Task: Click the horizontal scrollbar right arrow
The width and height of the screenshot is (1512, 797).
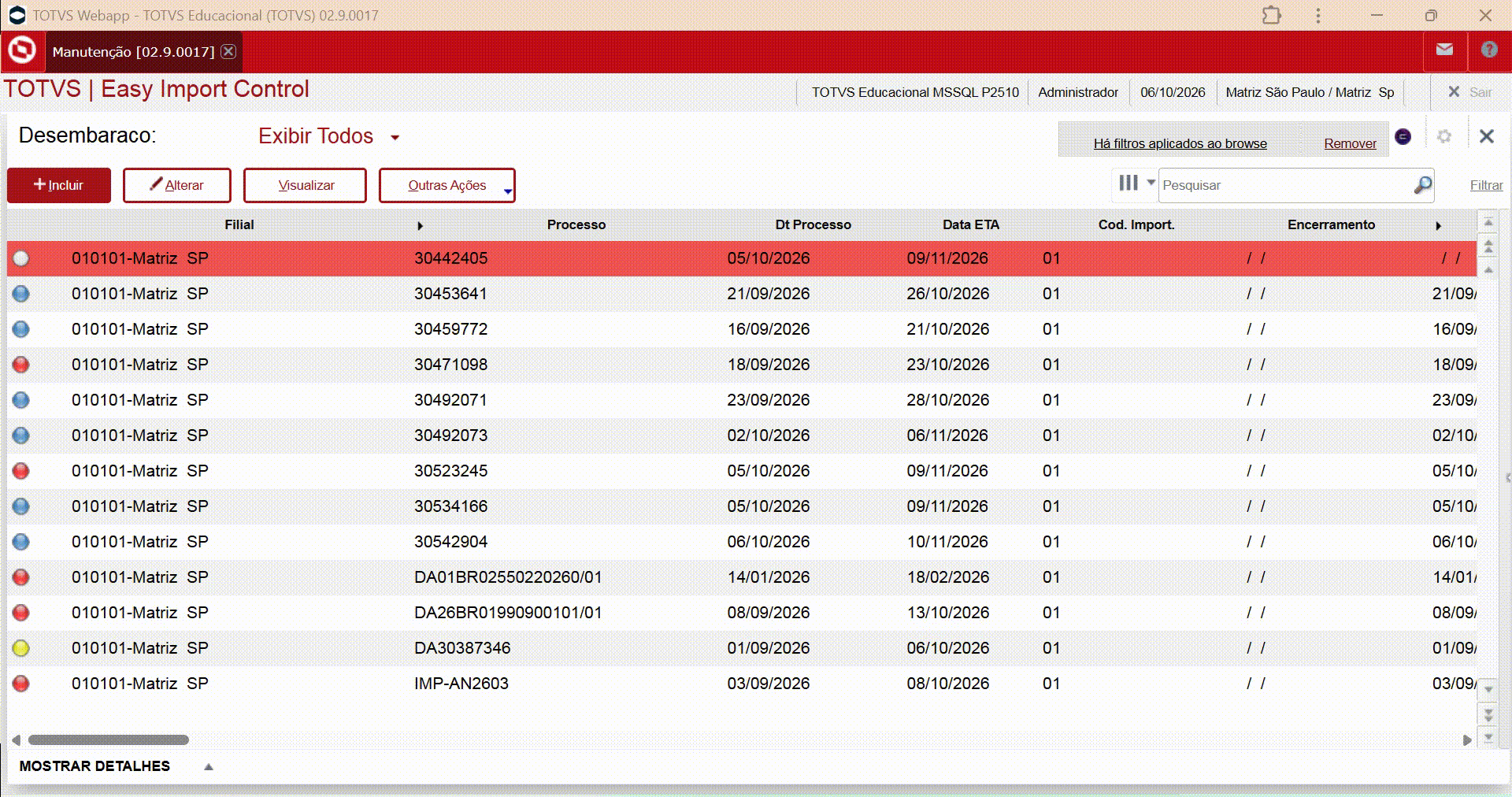Action: tap(1467, 740)
